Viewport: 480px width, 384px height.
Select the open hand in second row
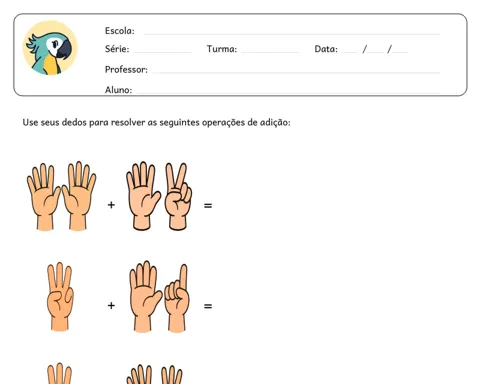coord(145,296)
